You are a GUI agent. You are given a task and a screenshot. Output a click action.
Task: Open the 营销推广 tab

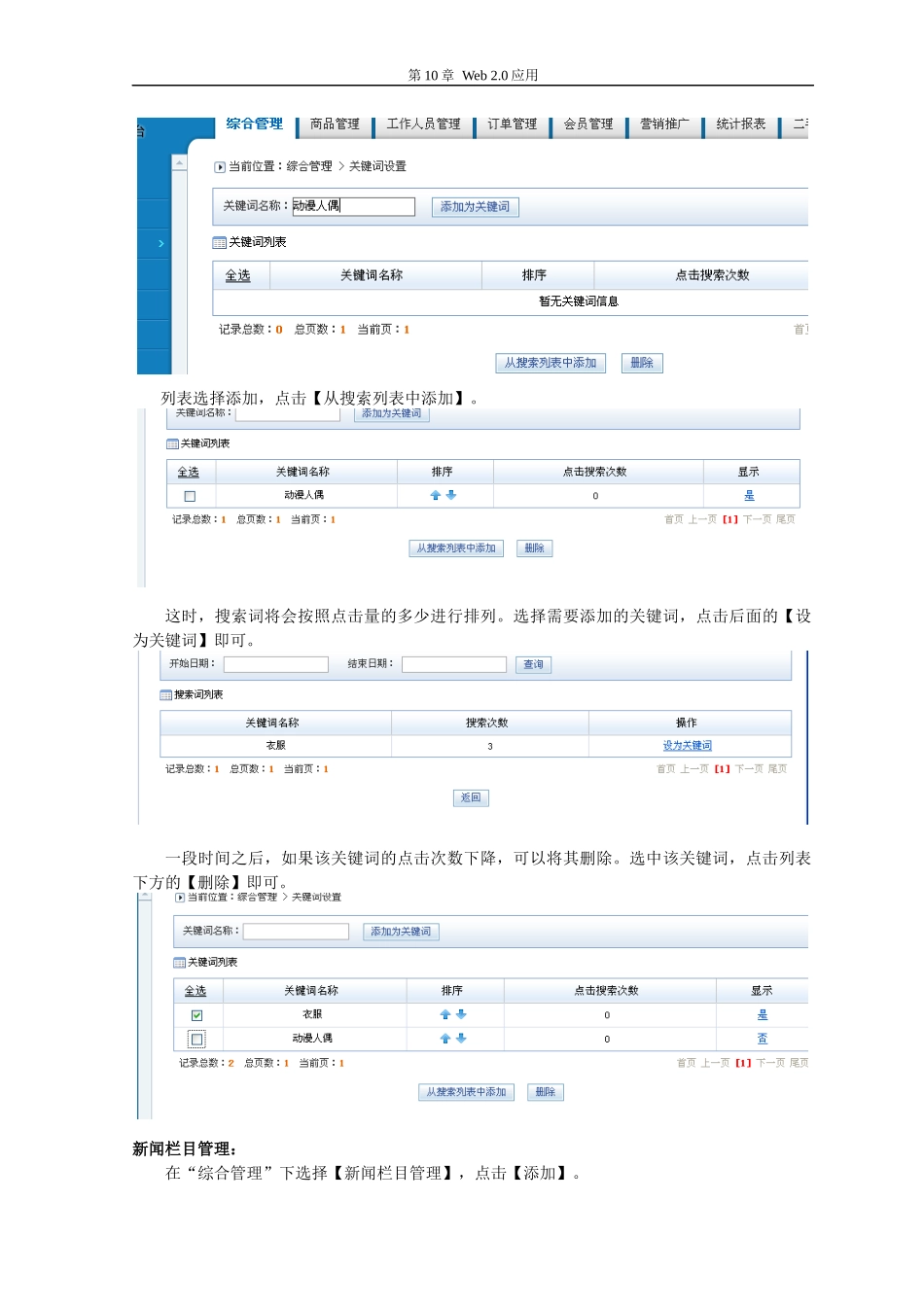[x=664, y=124]
